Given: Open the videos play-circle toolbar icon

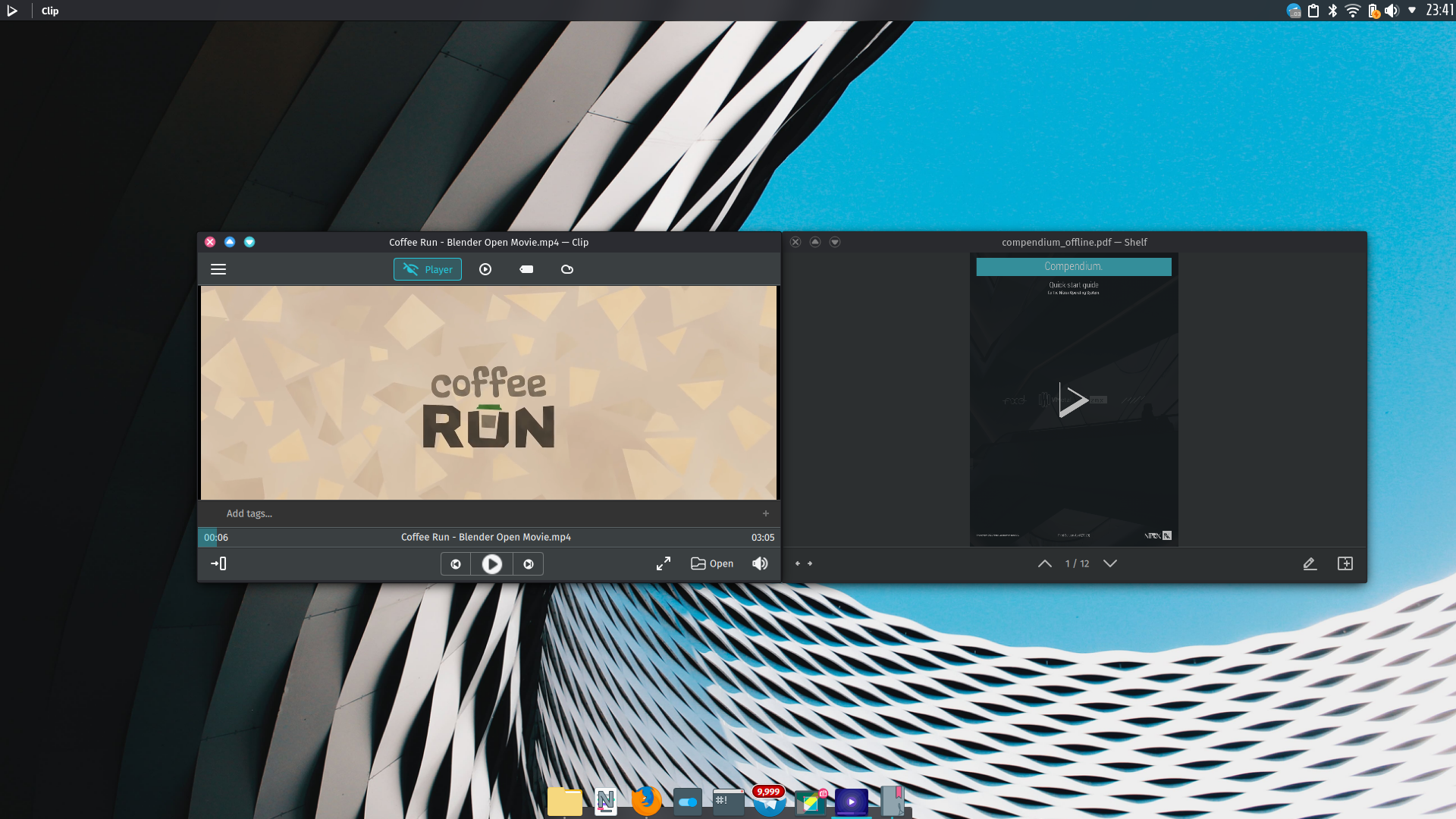Looking at the screenshot, I should tap(485, 269).
